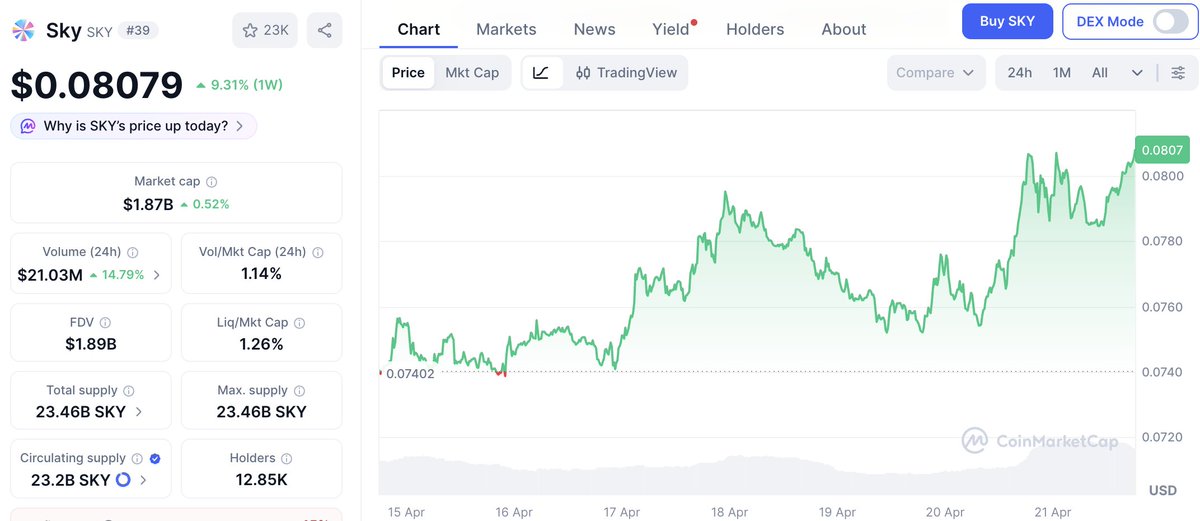
Task: Switch to line chart view icon
Action: tap(541, 72)
